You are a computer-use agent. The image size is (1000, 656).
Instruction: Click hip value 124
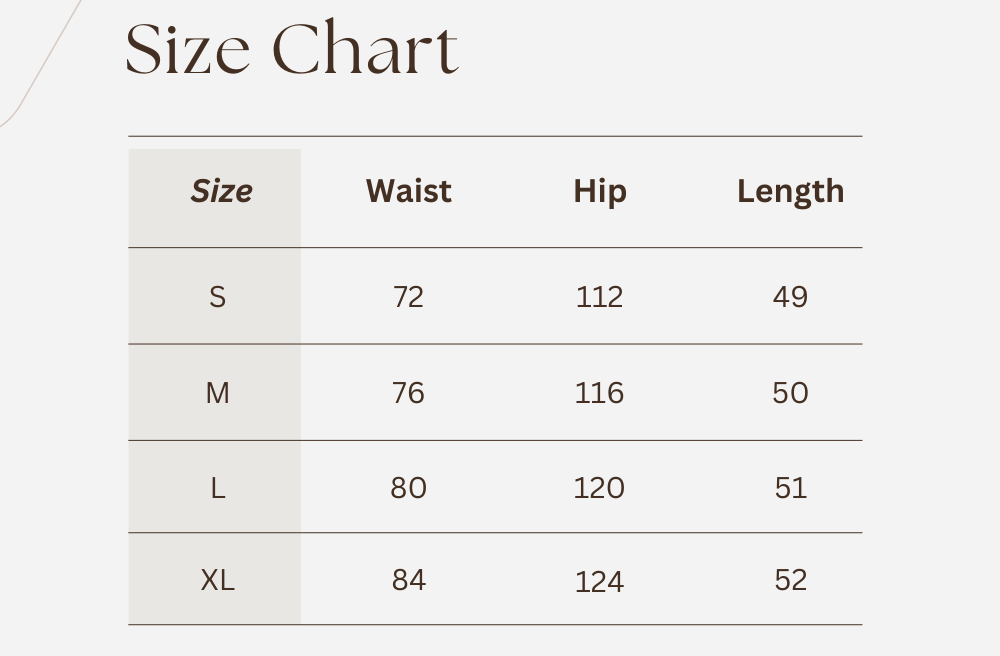599,582
